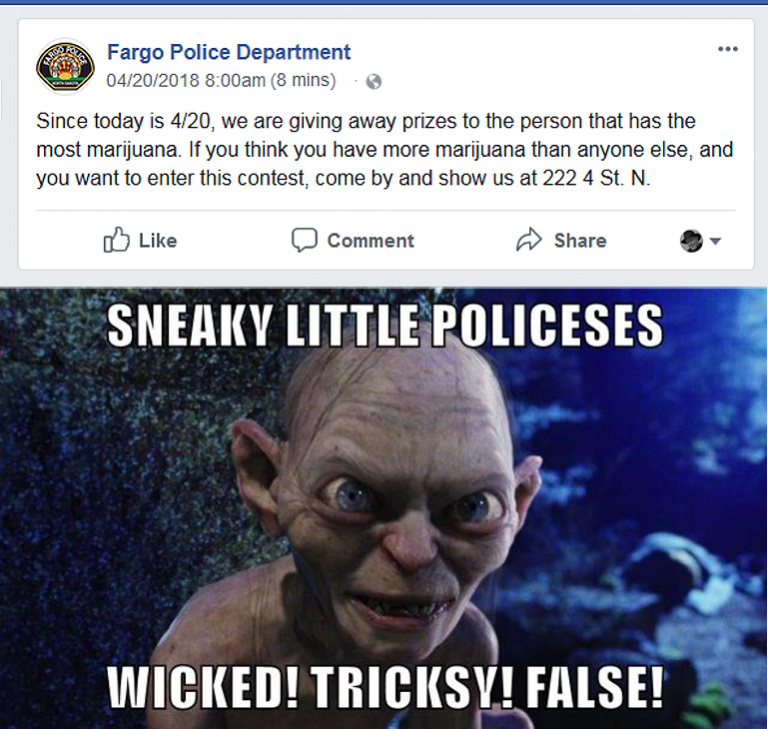Viewport: 768px width, 729px height.
Task: Click the "SNEAKY LITTLE POLICESES" meme caption
Action: pos(385,325)
